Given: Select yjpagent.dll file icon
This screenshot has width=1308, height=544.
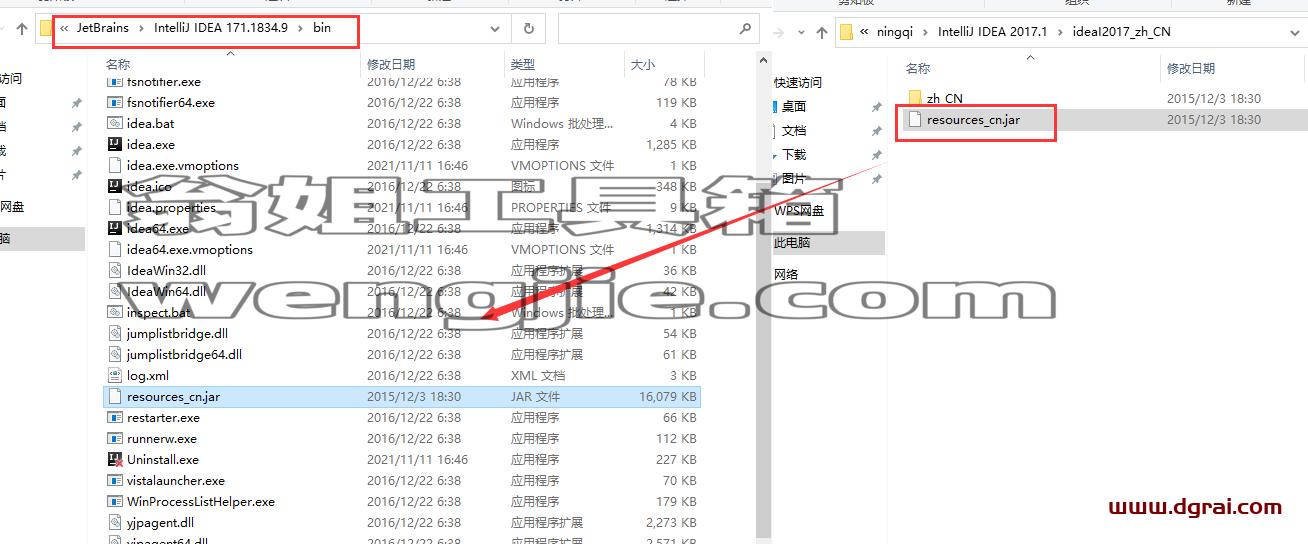Looking at the screenshot, I should [115, 523].
